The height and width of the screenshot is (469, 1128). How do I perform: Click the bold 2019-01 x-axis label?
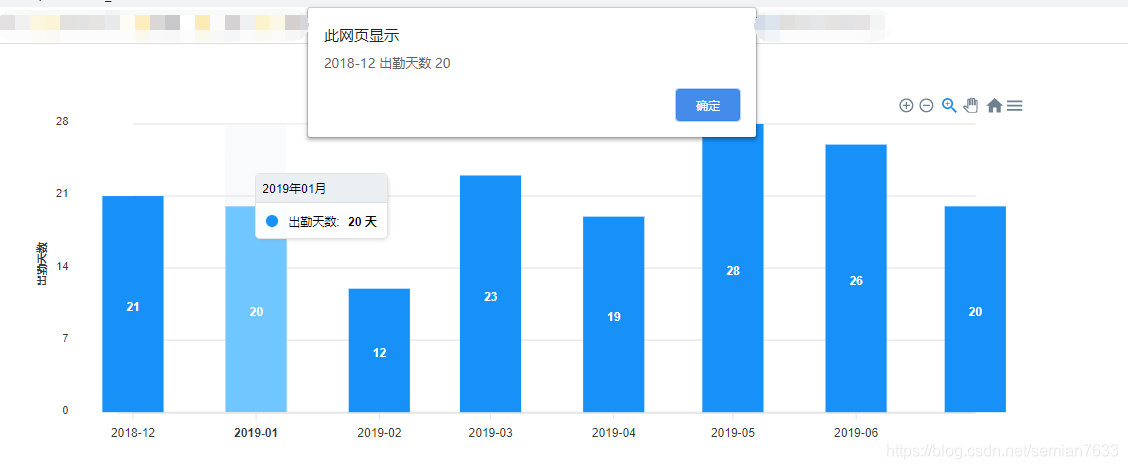click(255, 433)
